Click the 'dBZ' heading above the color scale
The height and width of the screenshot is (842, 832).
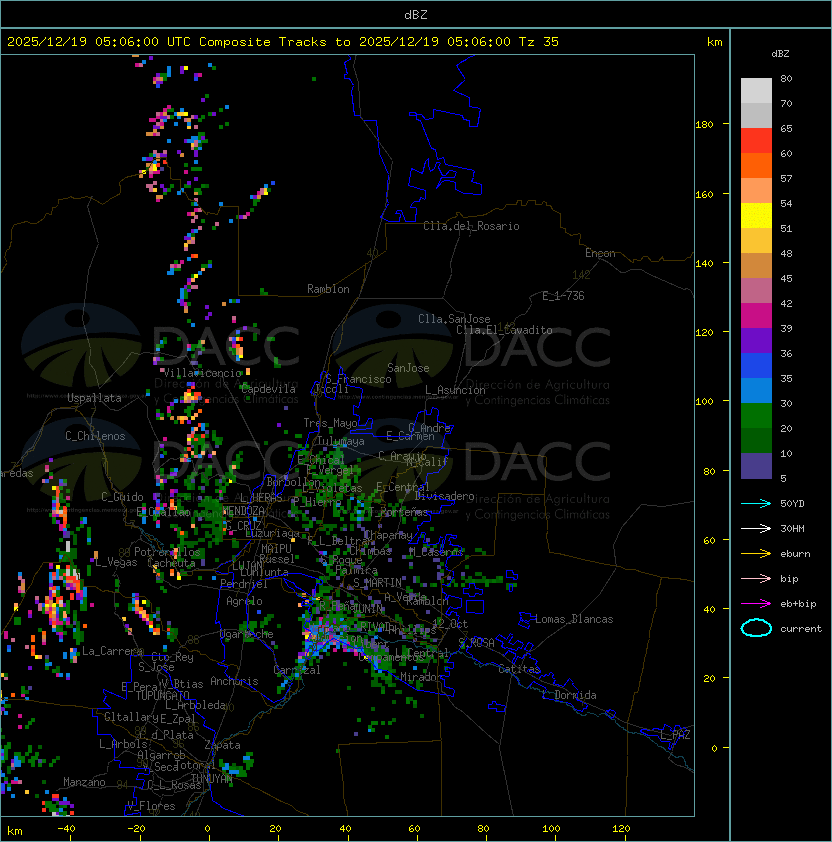(x=780, y=54)
